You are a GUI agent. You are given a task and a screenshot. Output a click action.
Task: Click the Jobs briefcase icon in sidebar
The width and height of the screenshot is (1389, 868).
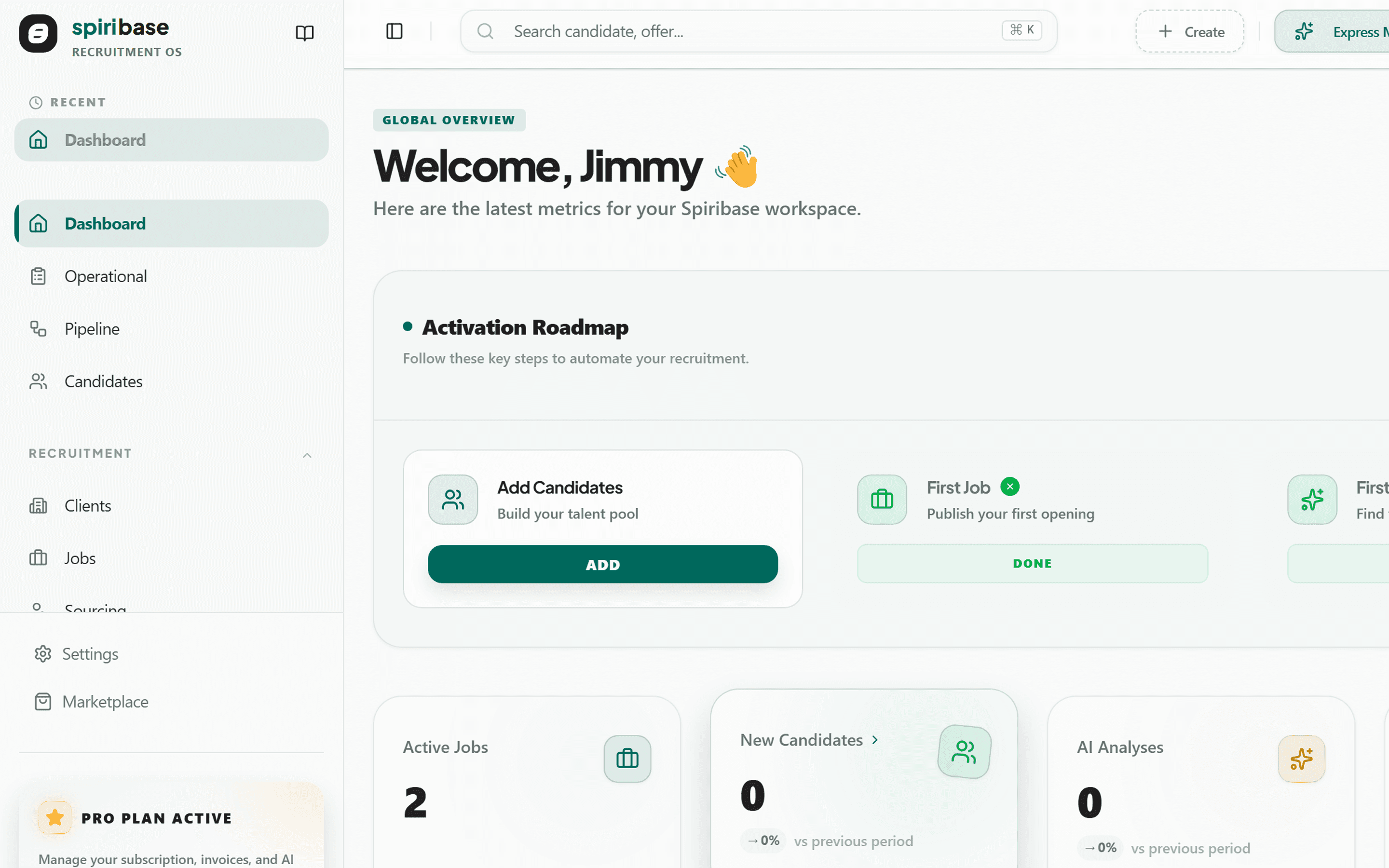click(x=39, y=558)
